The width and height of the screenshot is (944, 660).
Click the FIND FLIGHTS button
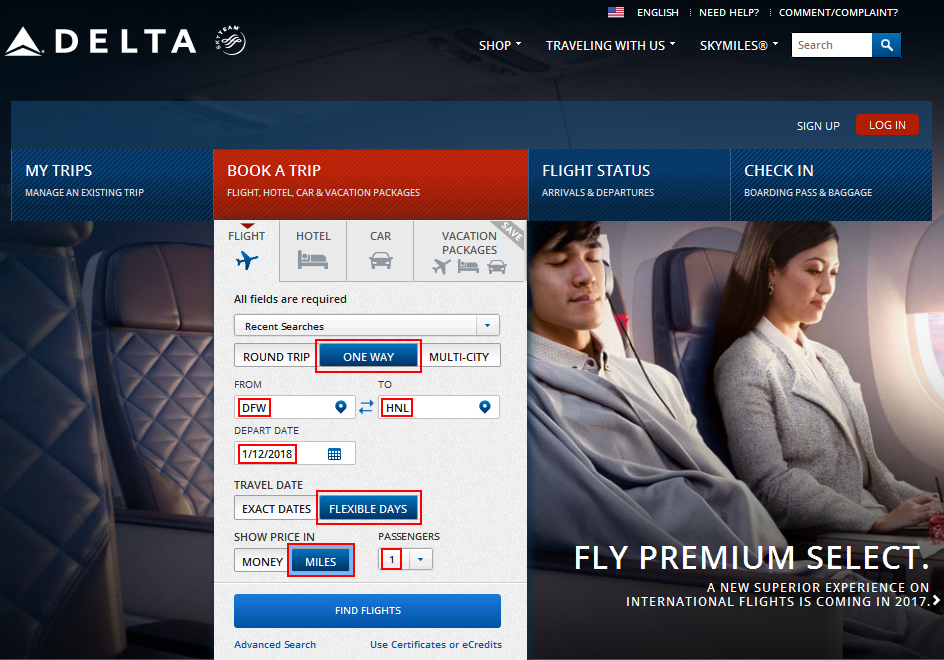367,611
